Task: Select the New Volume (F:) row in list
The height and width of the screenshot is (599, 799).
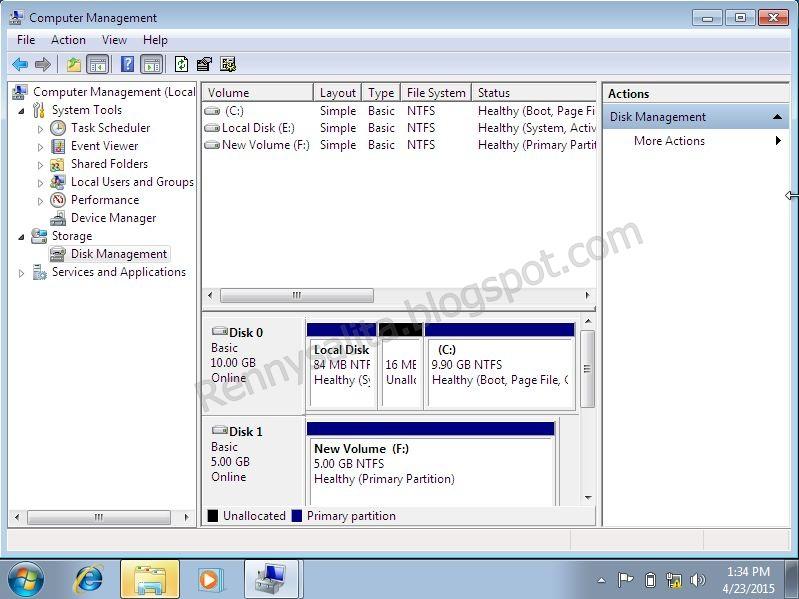Action: pos(399,145)
